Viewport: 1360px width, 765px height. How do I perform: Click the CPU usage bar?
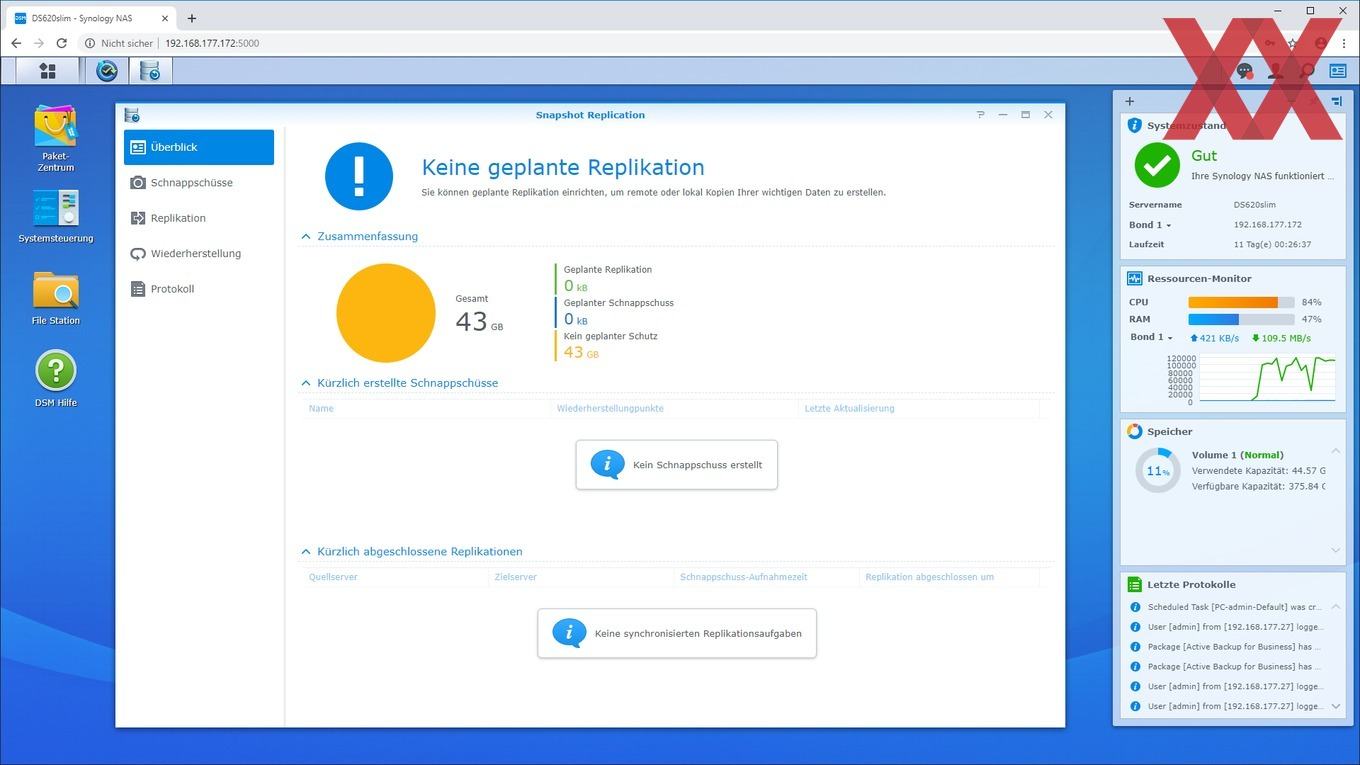(x=1241, y=302)
